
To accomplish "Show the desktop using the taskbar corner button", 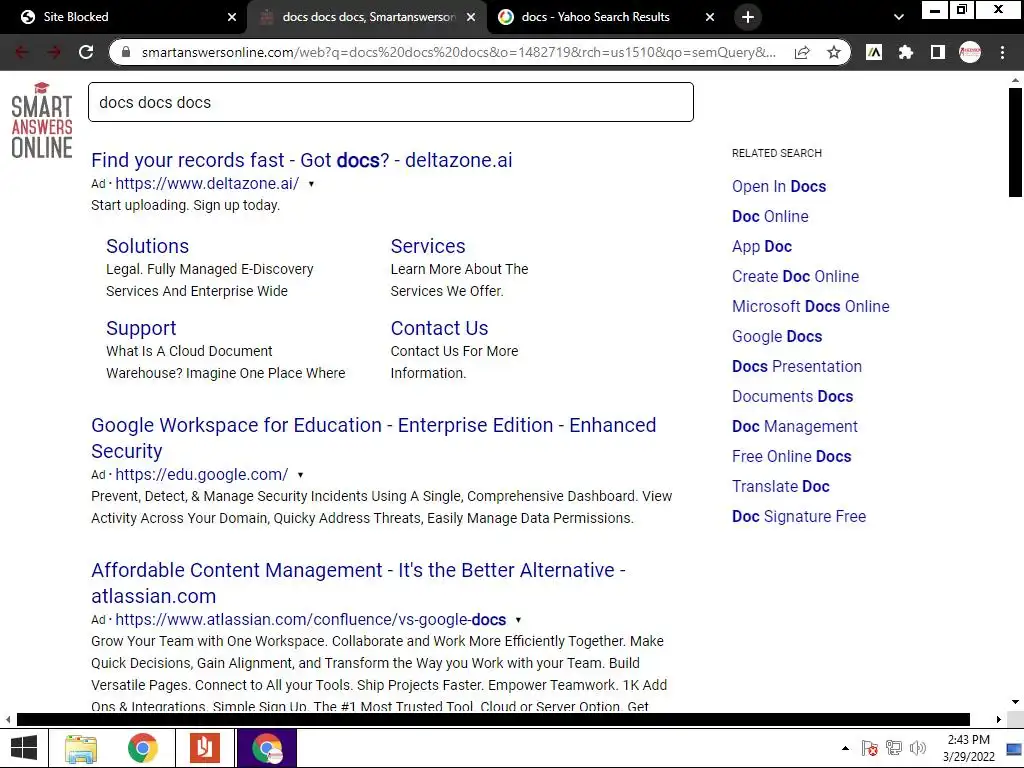I will (1014, 748).
